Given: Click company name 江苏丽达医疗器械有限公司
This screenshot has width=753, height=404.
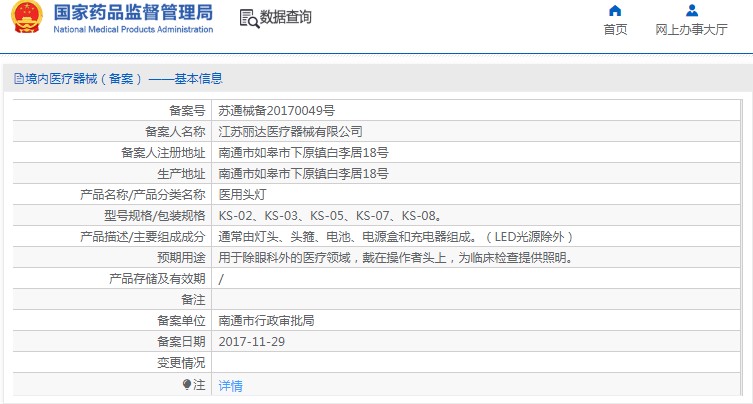Looking at the screenshot, I should (x=290, y=132).
